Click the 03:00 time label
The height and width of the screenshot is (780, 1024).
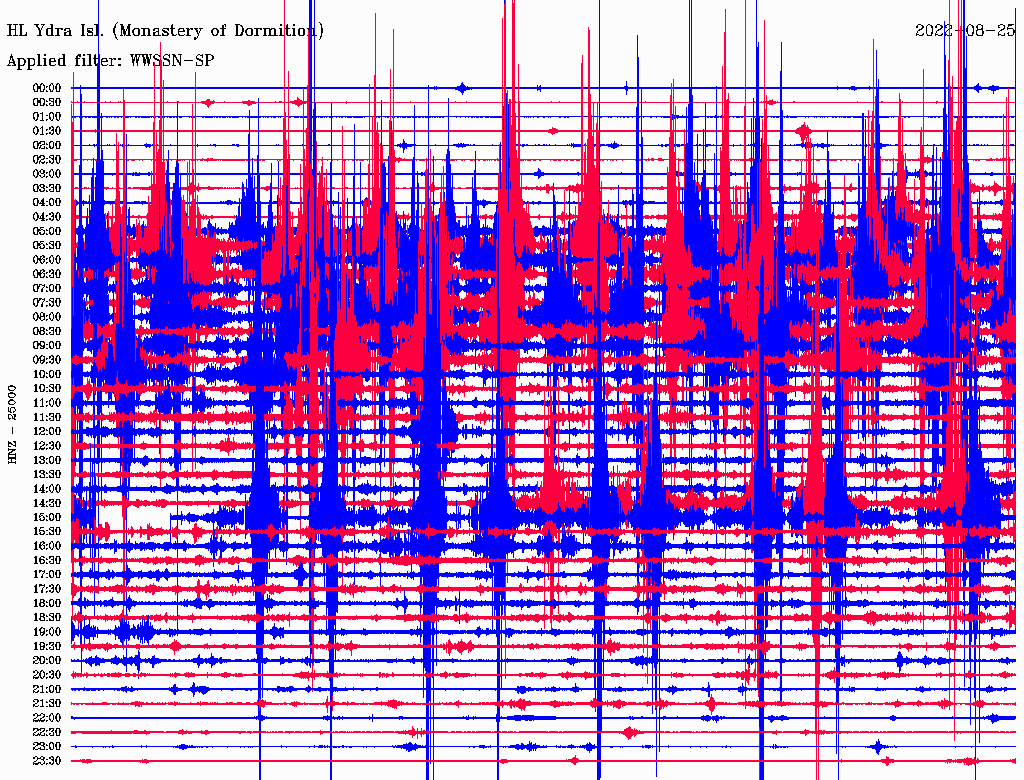point(47,174)
